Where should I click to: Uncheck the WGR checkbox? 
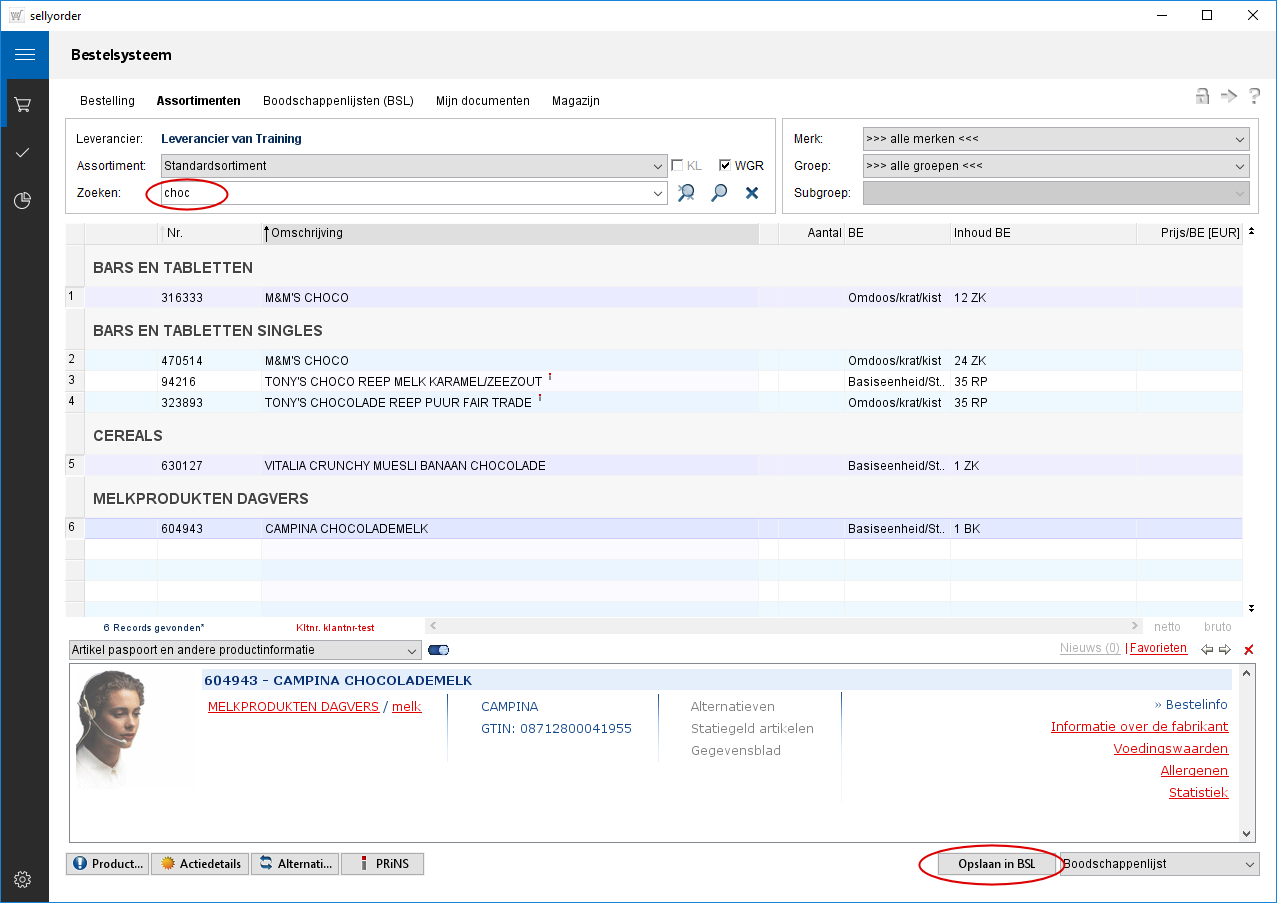click(x=725, y=166)
